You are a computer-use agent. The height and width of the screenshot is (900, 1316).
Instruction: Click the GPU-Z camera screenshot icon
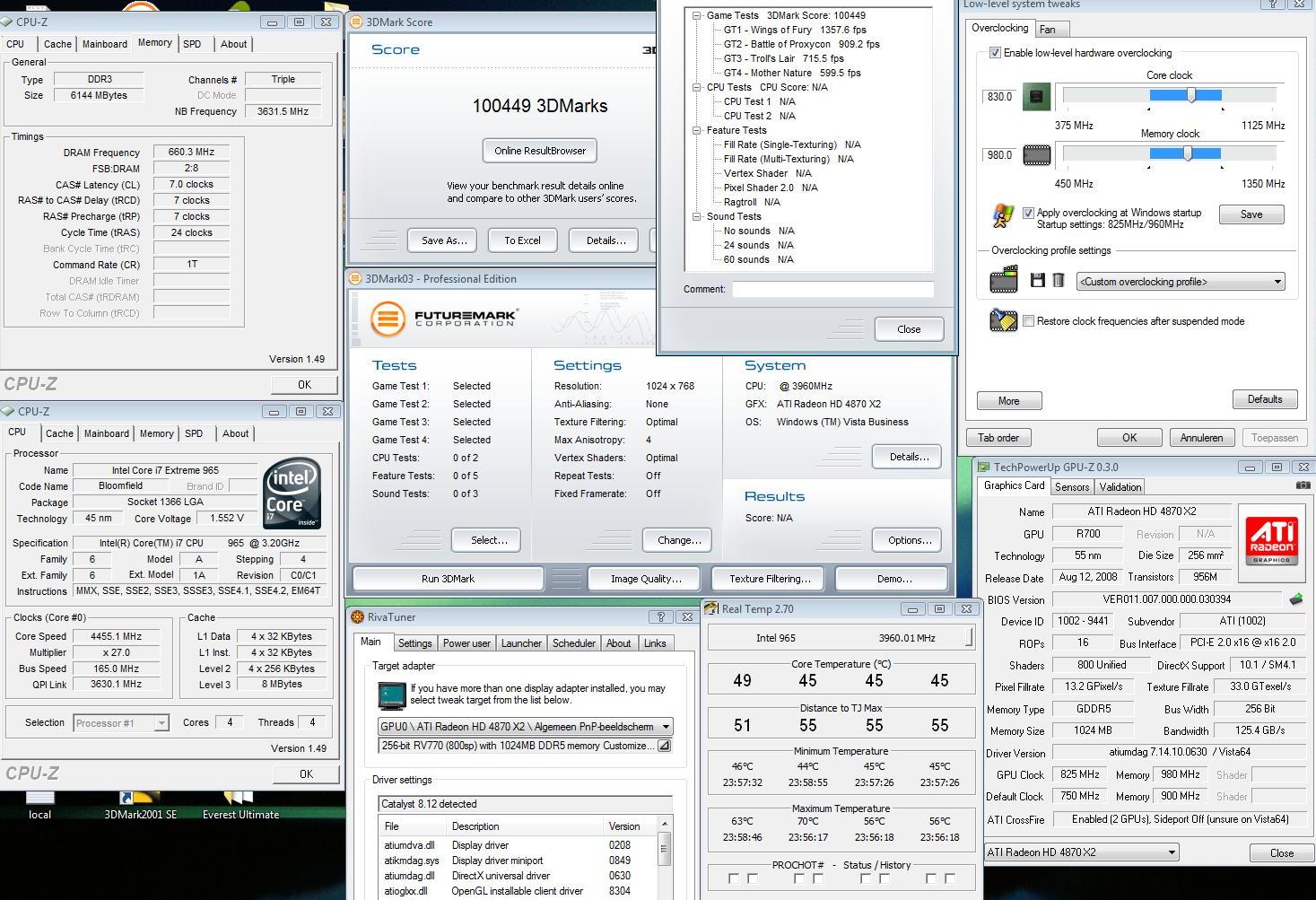coord(1303,485)
